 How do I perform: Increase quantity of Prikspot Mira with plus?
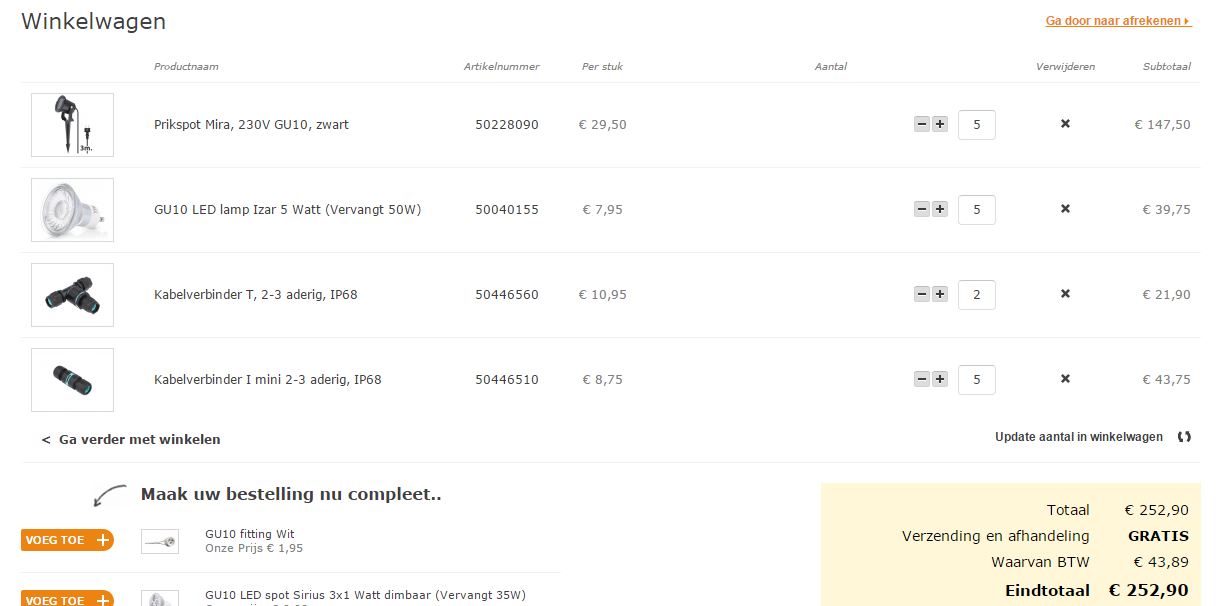940,124
